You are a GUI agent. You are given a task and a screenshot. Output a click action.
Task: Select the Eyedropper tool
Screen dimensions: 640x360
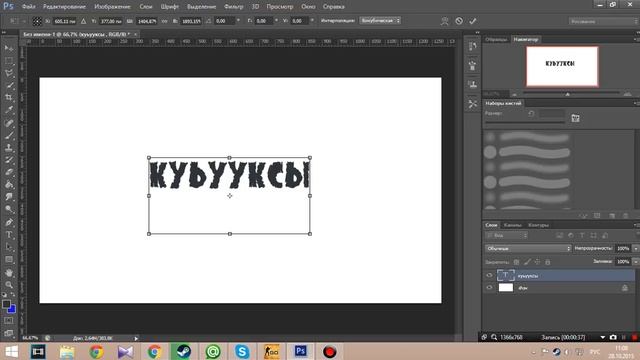(9, 110)
